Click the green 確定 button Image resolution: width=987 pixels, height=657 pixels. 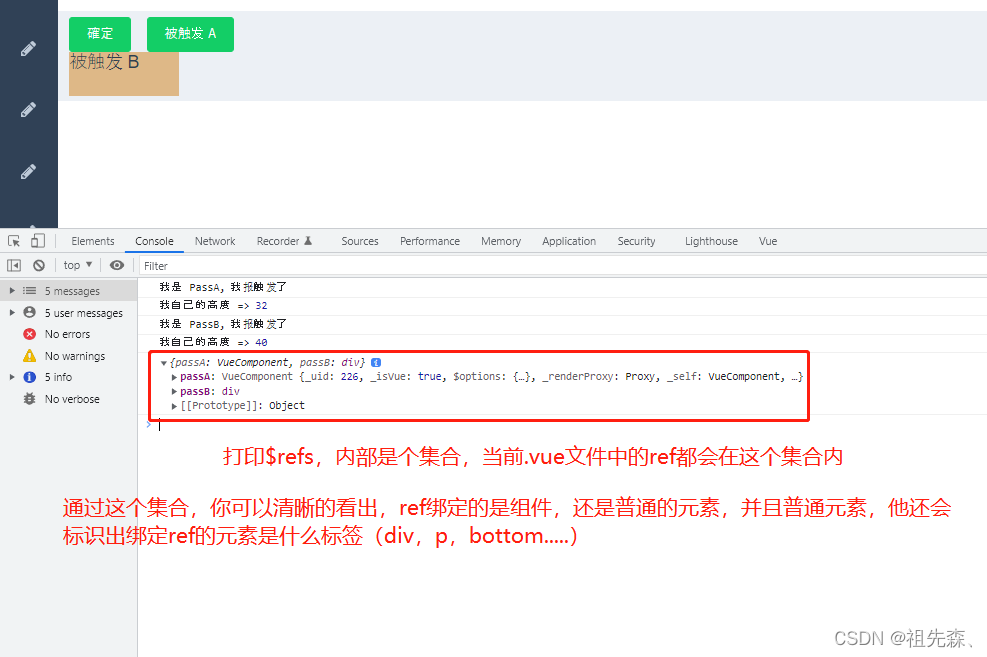[100, 34]
